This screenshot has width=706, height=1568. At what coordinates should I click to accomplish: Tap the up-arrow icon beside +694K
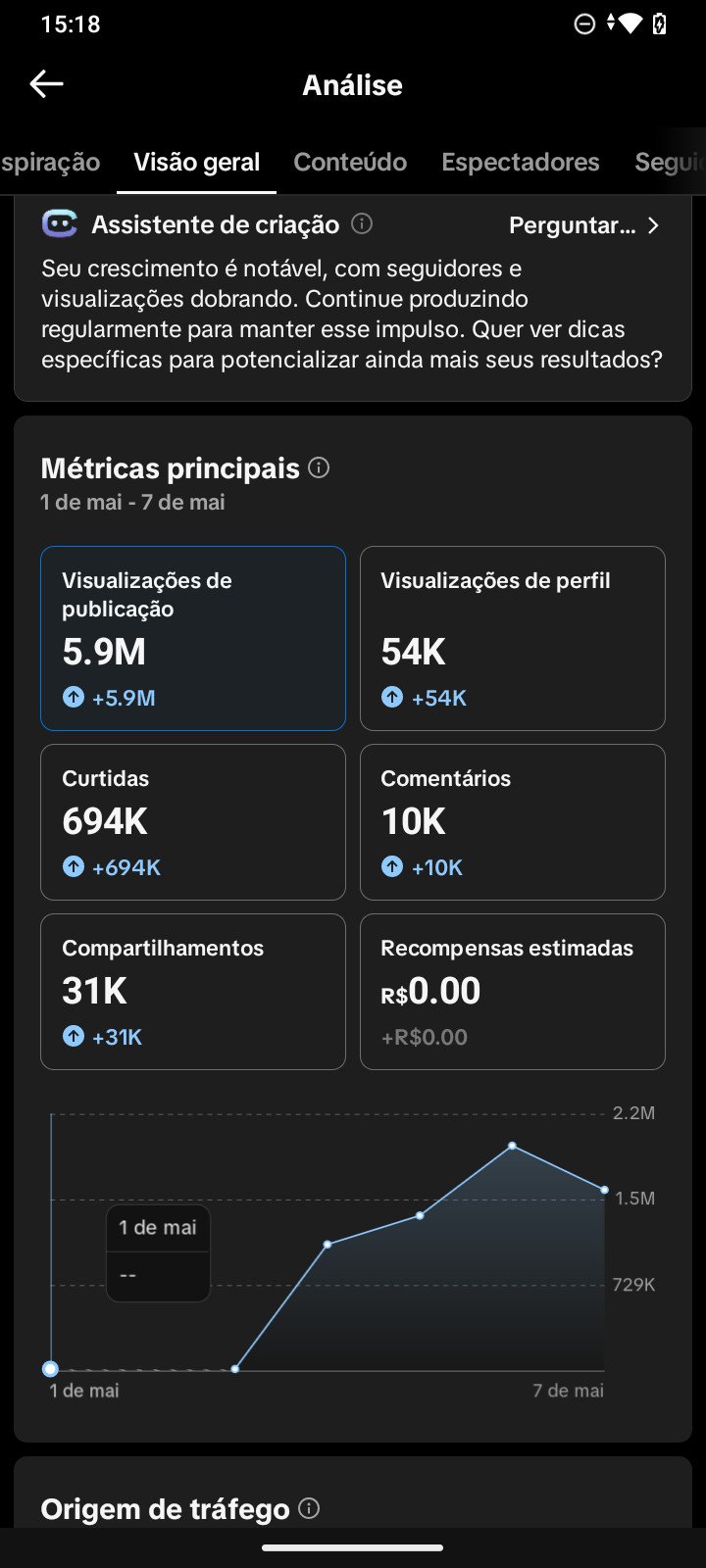[74, 867]
